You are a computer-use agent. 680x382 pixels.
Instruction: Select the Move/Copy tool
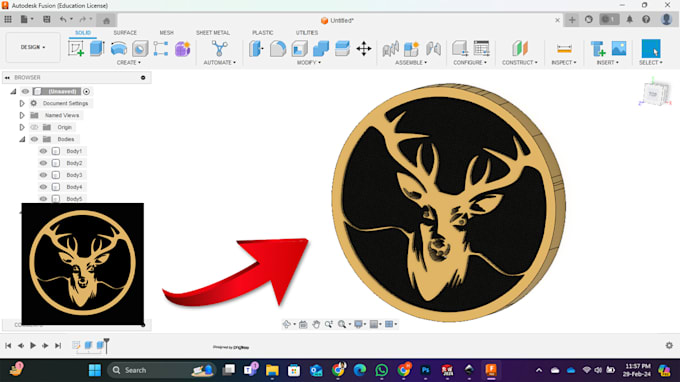pyautogui.click(x=363, y=49)
